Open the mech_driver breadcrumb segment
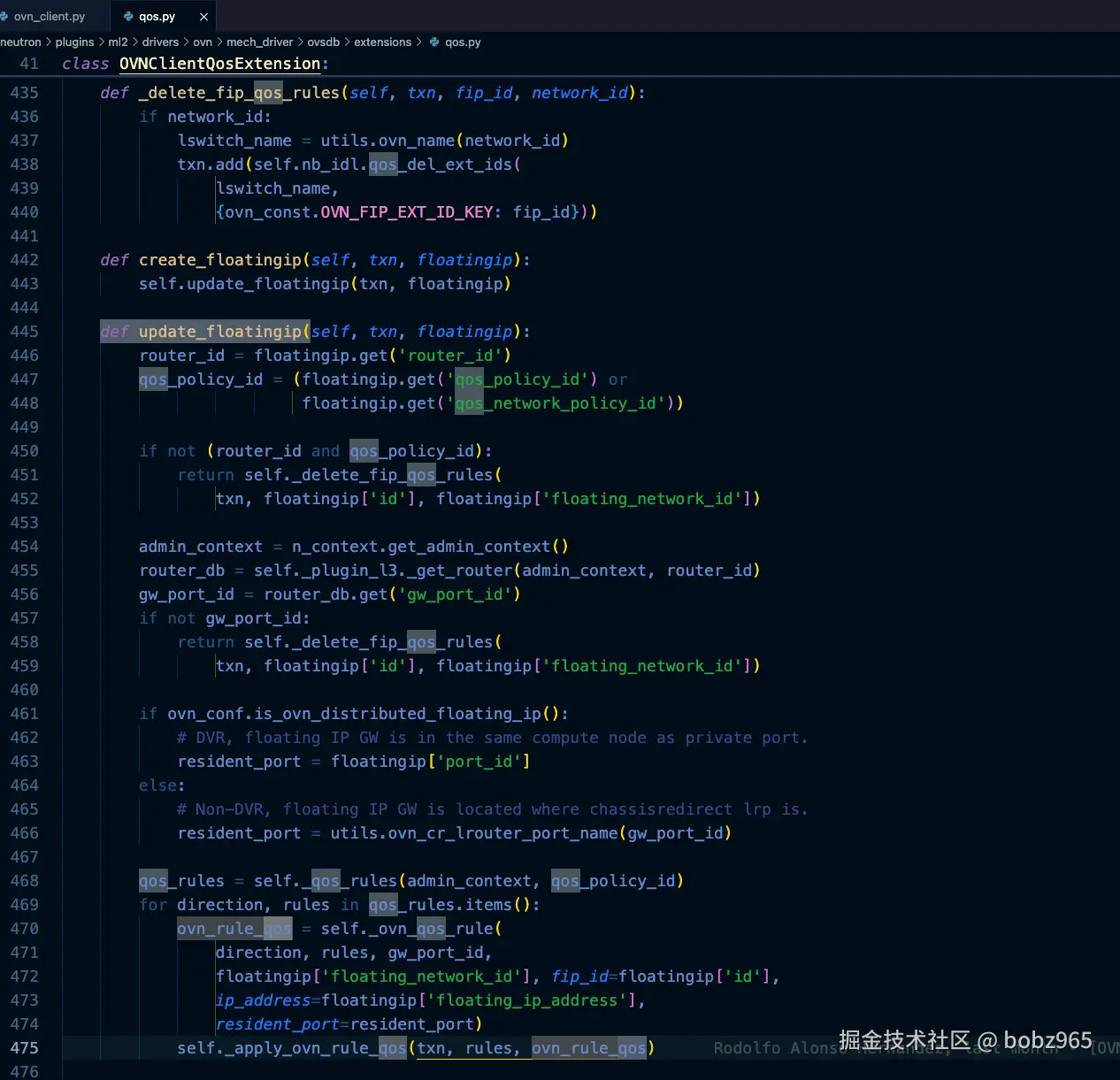 [x=259, y=42]
